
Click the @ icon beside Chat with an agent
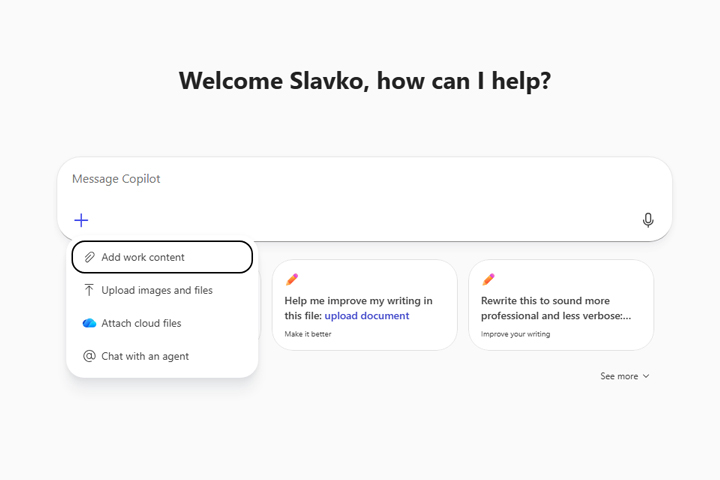[x=89, y=356]
